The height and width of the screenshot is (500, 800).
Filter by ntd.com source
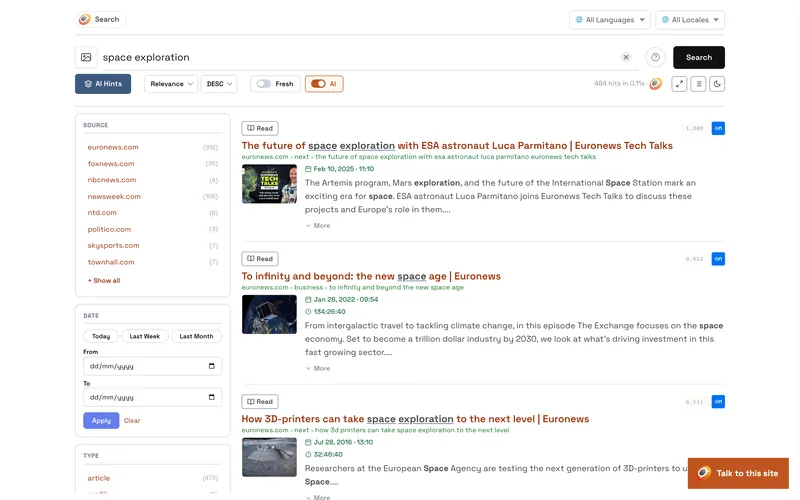pyautogui.click(x=102, y=213)
